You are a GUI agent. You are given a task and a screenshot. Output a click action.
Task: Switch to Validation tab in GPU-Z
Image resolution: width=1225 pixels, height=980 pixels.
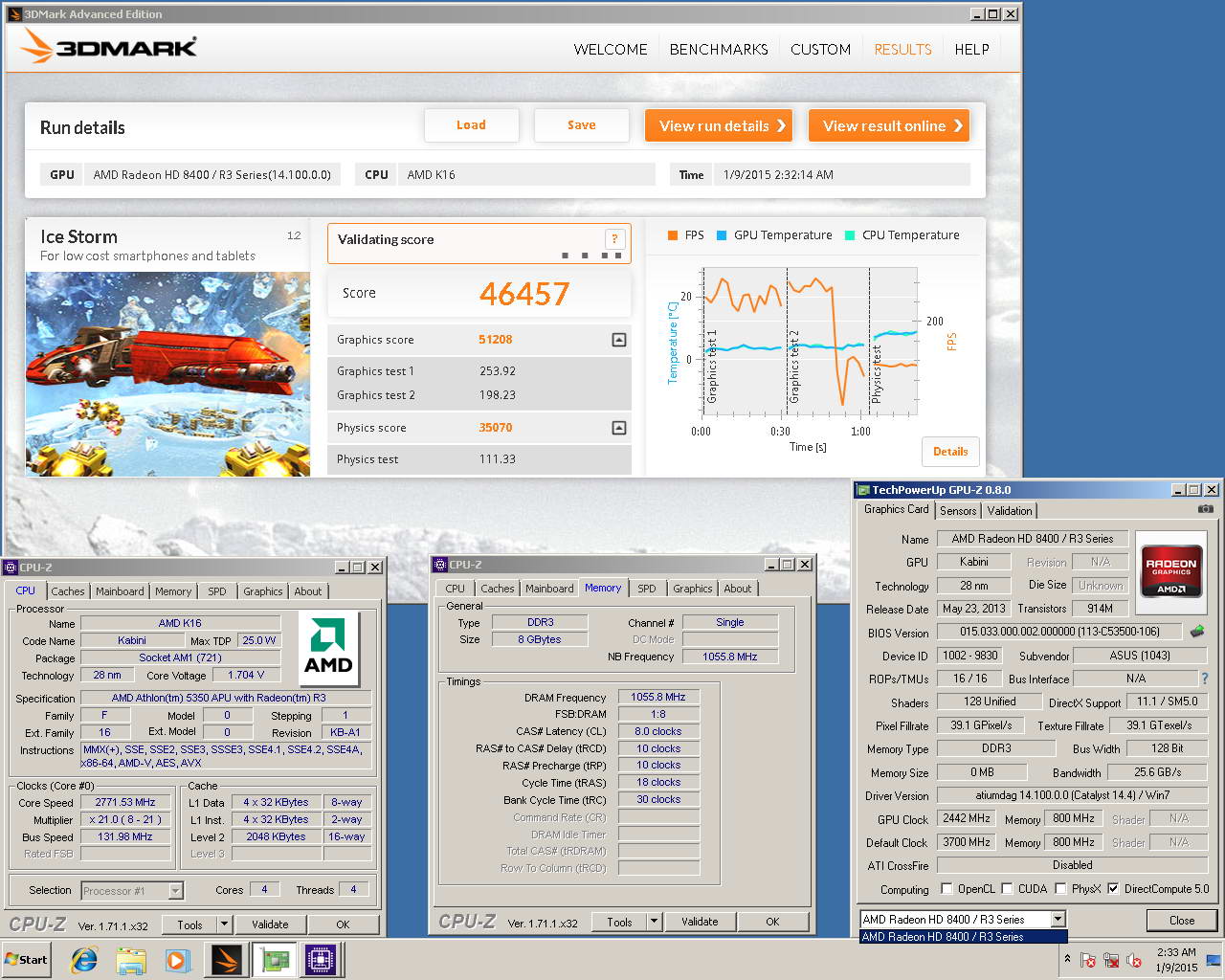(x=1010, y=511)
